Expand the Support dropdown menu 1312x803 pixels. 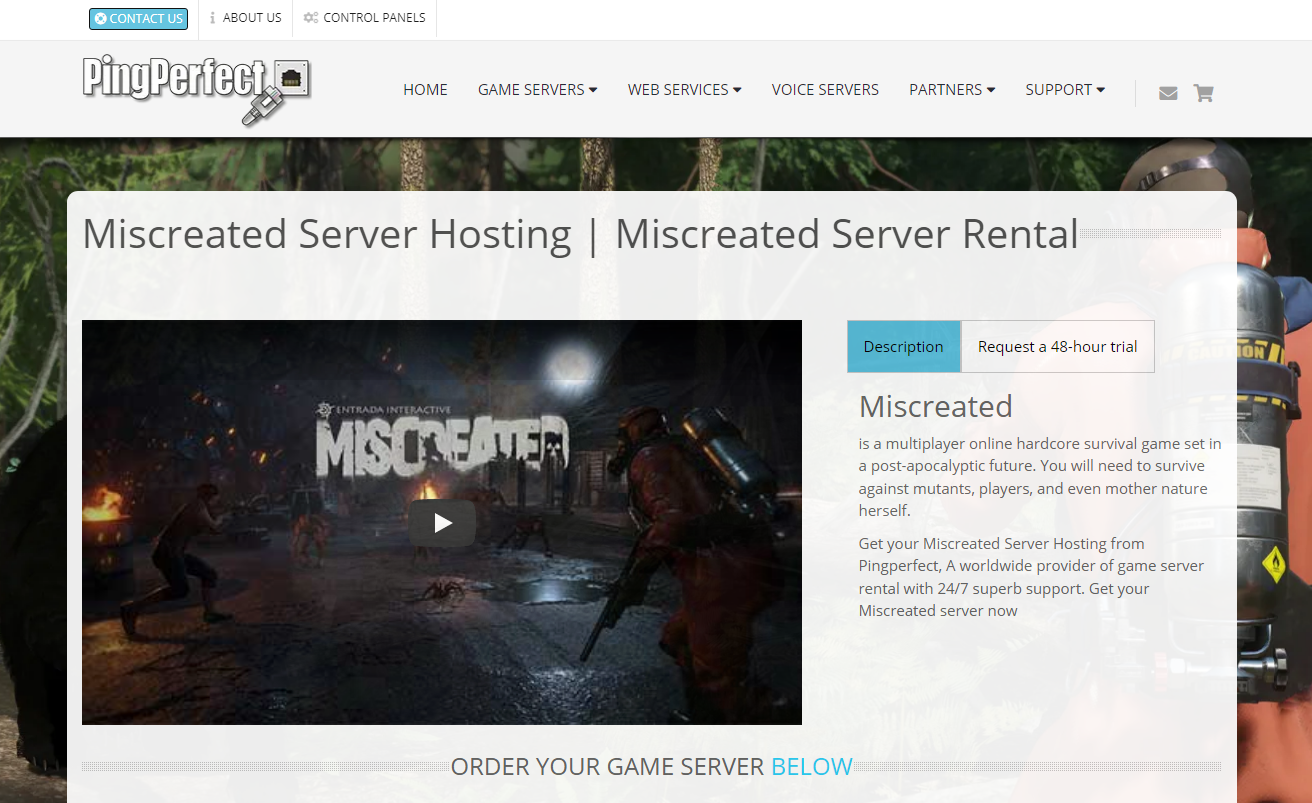pos(1065,90)
